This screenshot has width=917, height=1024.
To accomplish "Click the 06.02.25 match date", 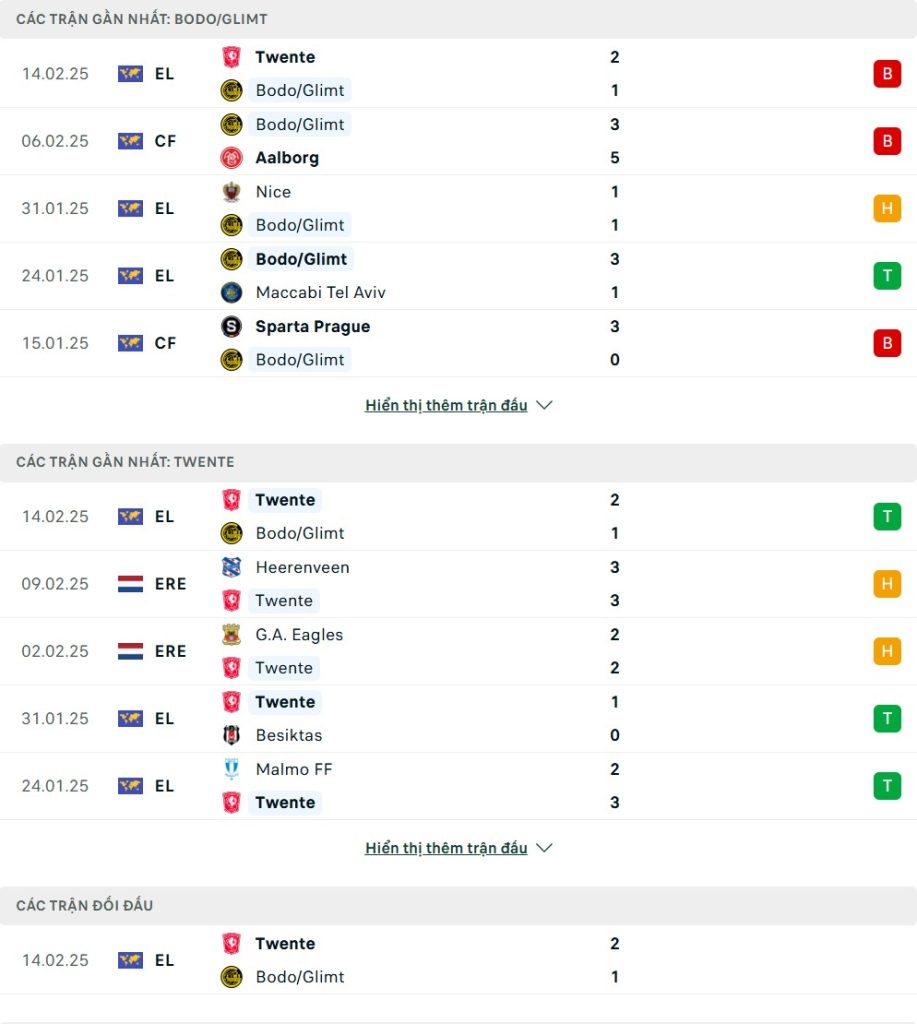I will 55,141.
